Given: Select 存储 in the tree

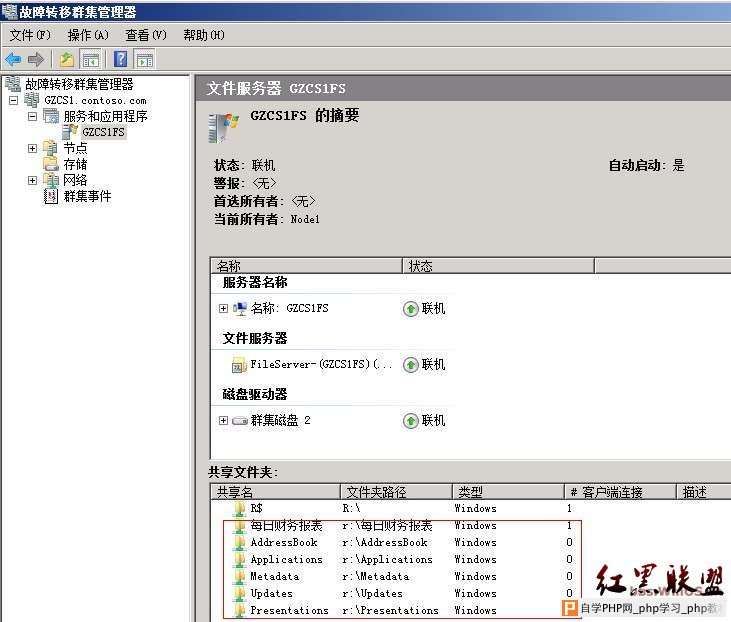Looking at the screenshot, I should pyautogui.click(x=76, y=164).
